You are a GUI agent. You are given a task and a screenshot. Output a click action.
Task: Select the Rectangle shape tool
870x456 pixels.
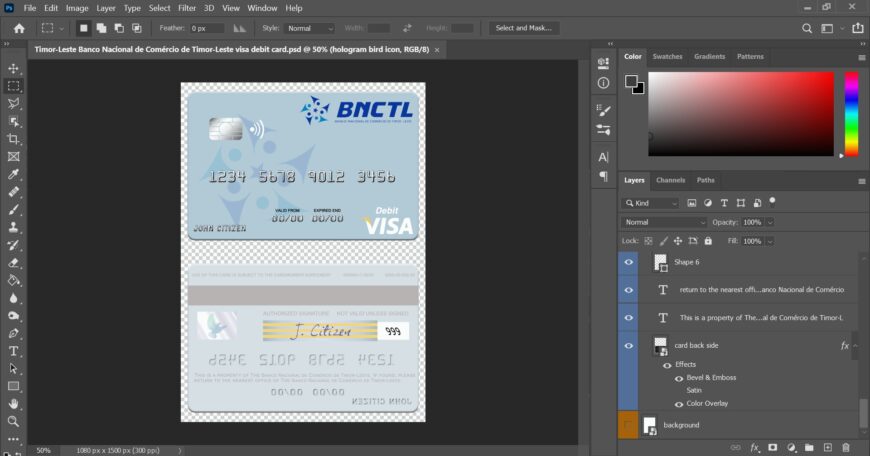pos(13,386)
